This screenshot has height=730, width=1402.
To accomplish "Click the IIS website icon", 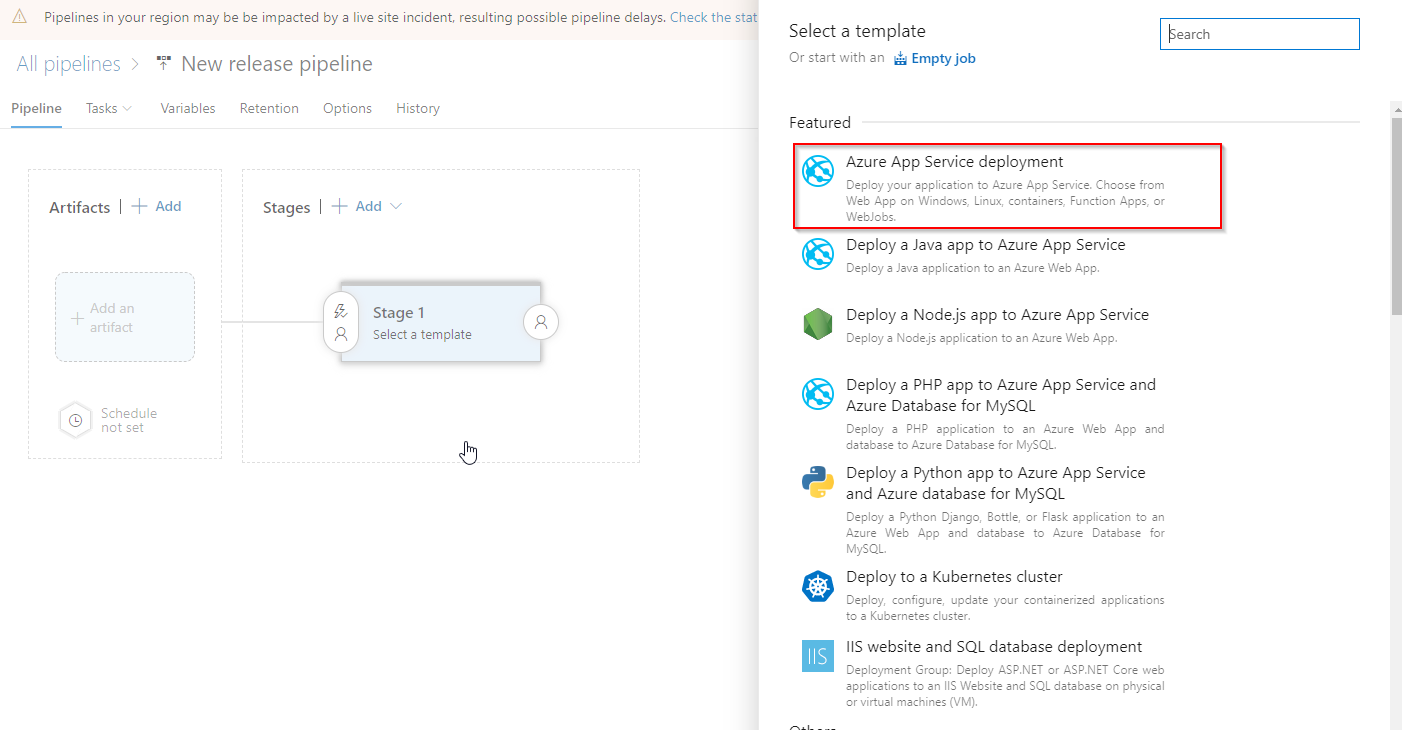I will point(818,656).
